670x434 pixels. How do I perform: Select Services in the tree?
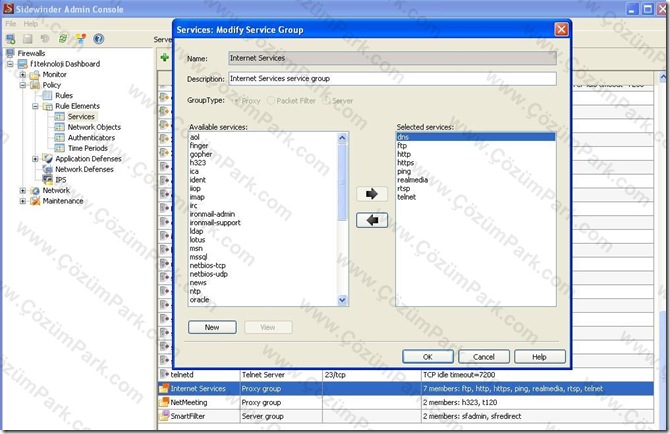click(81, 117)
